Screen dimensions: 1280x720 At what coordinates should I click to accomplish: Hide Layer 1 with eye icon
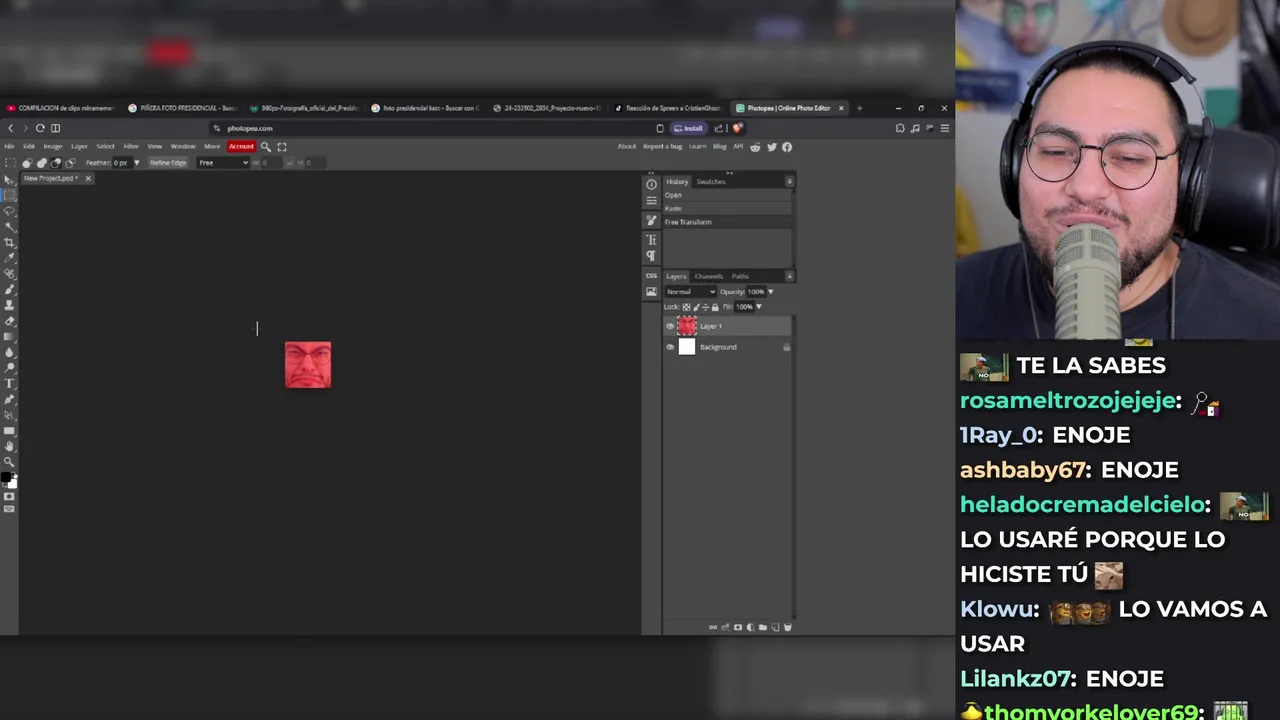[670, 326]
